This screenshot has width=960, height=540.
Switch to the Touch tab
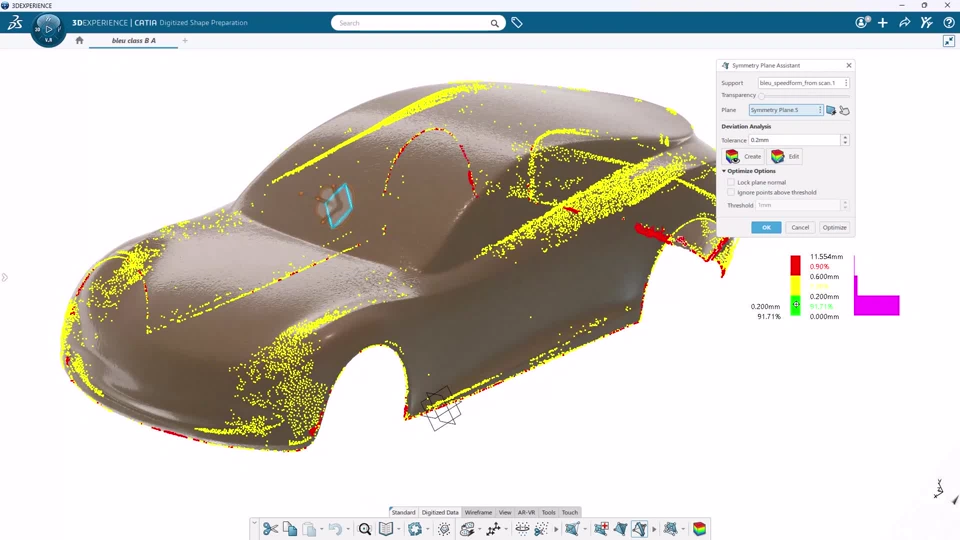(x=569, y=512)
